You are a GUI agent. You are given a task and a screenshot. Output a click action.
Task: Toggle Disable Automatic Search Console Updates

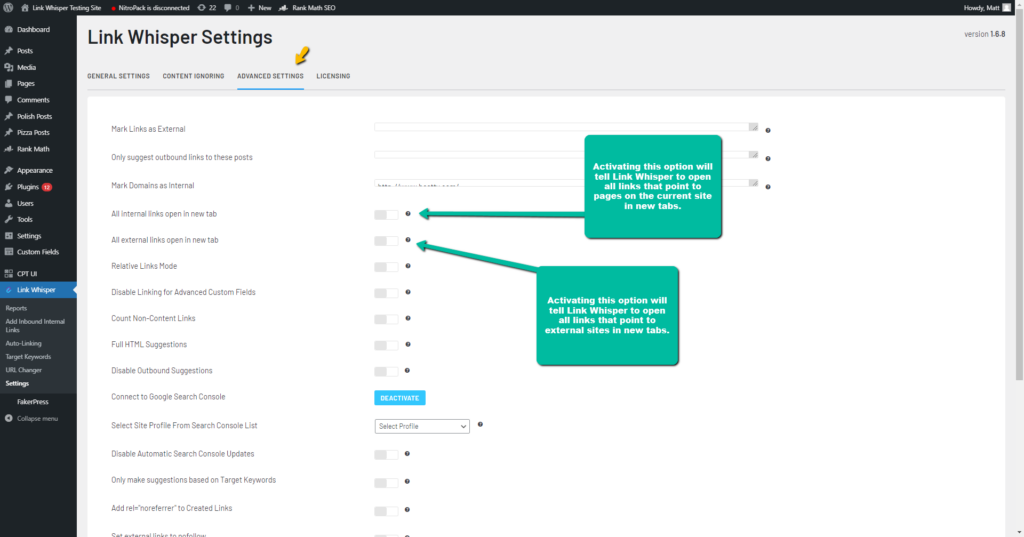point(386,454)
